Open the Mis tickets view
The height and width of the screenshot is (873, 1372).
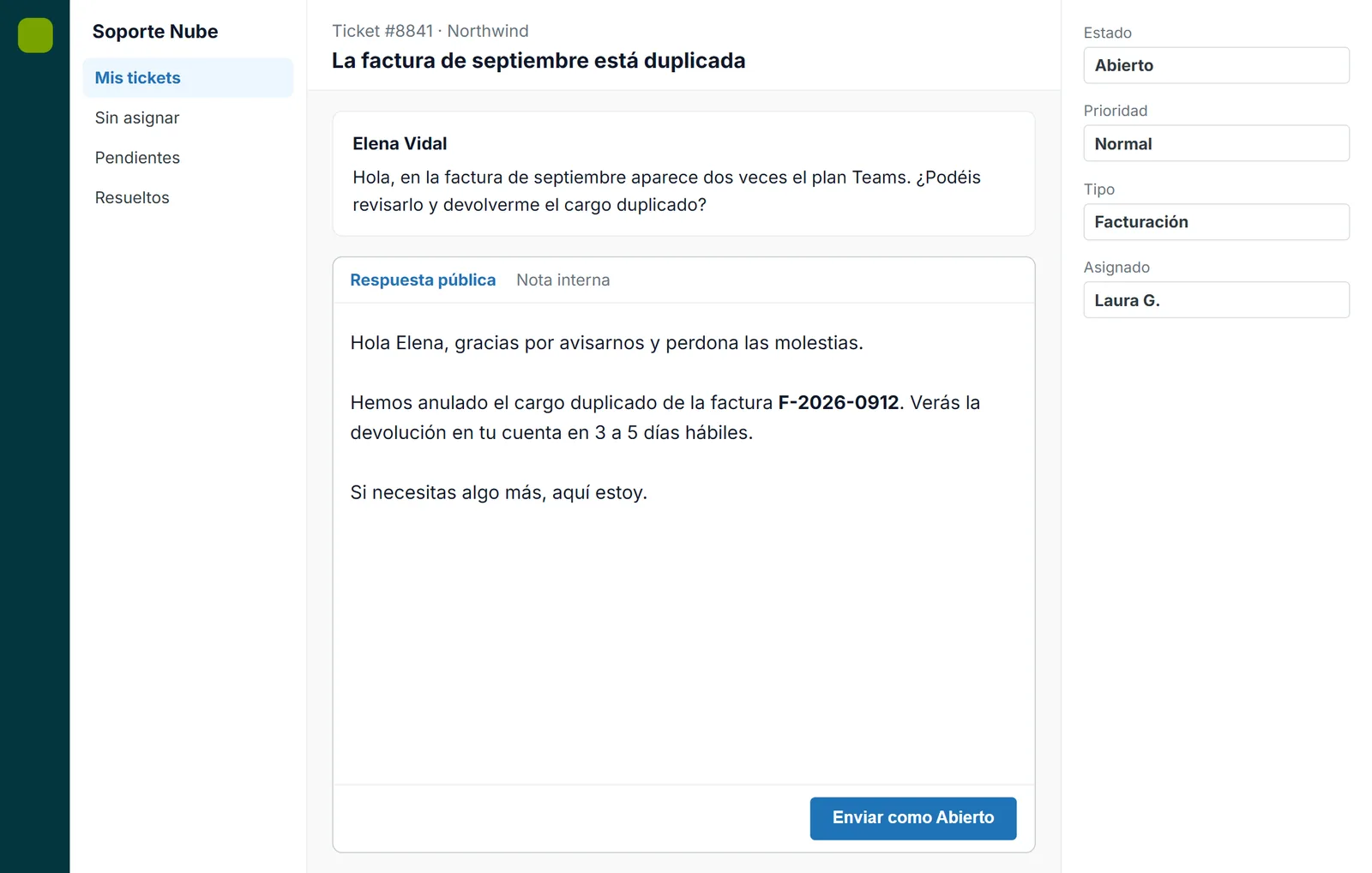tap(188, 78)
